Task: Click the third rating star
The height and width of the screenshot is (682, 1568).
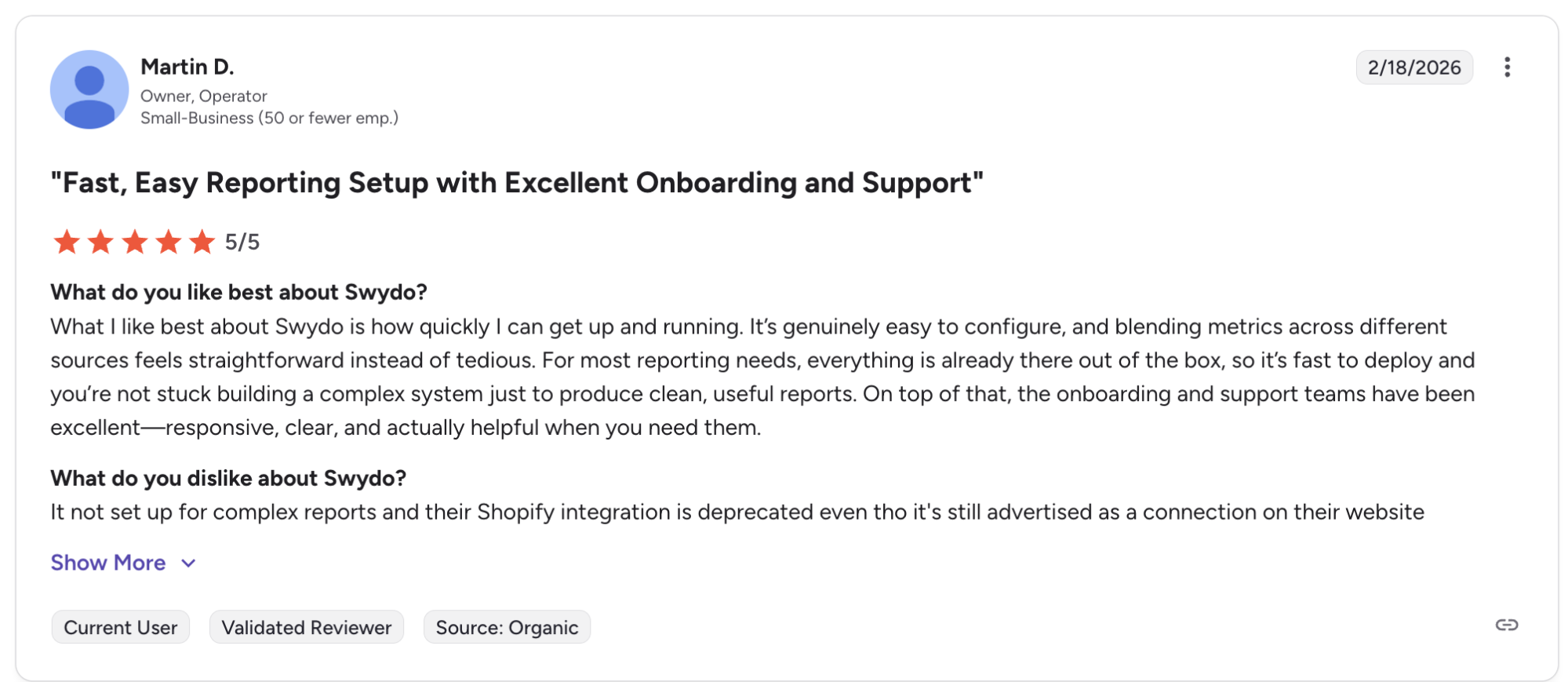Action: (x=135, y=242)
